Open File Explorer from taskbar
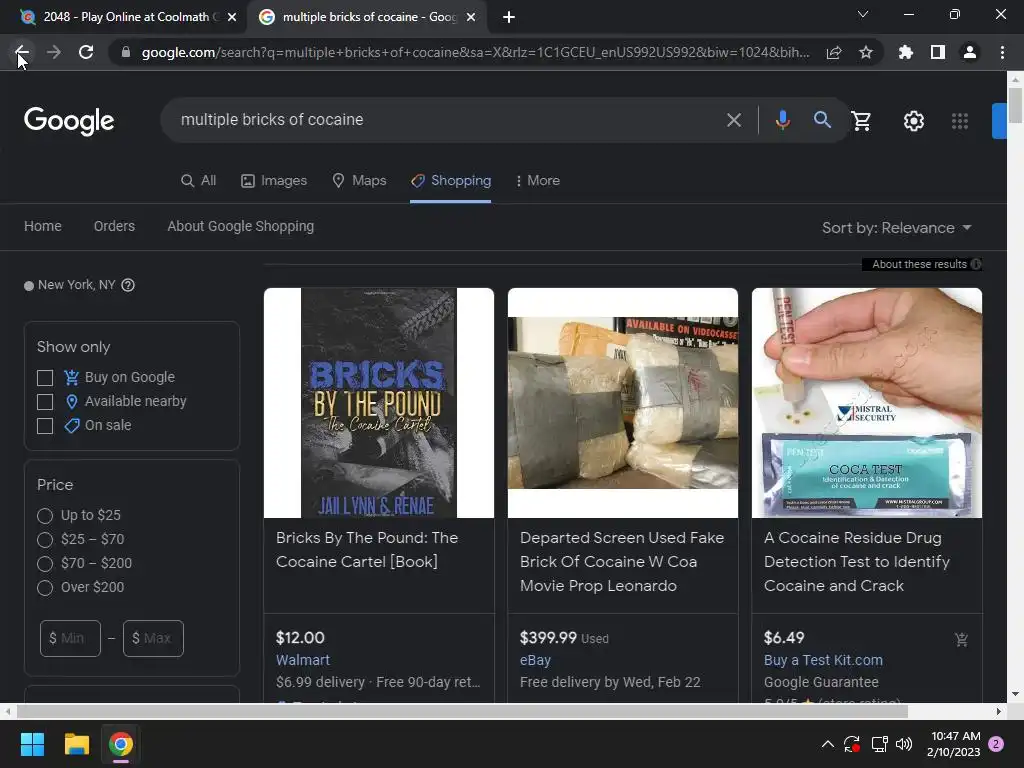Viewport: 1024px width, 768px height. pyautogui.click(x=76, y=744)
